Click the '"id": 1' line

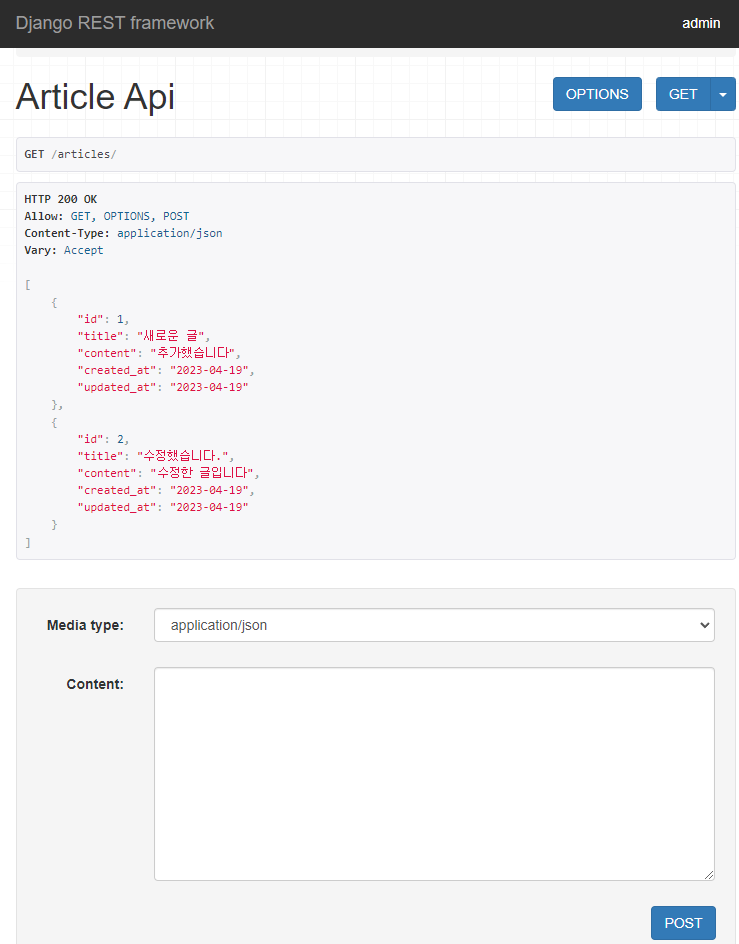click(x=103, y=319)
